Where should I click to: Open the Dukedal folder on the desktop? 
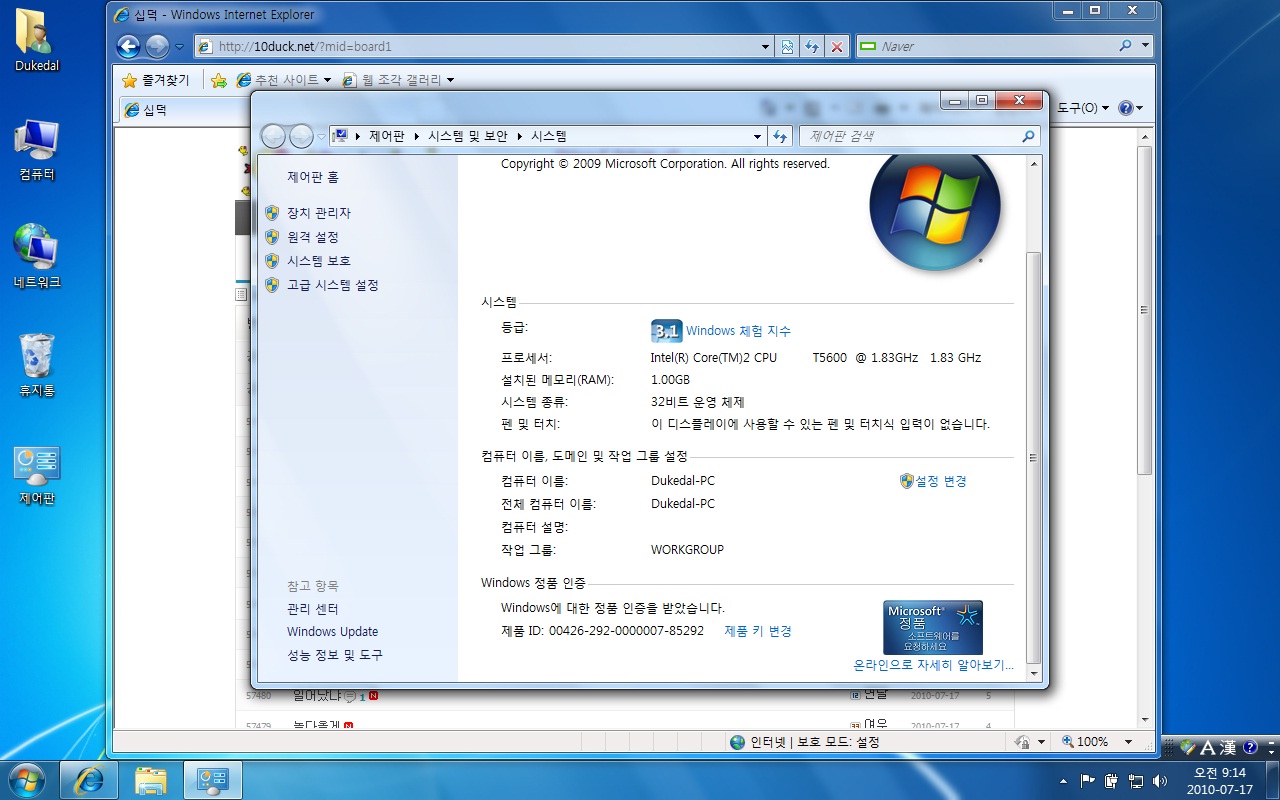[36, 40]
